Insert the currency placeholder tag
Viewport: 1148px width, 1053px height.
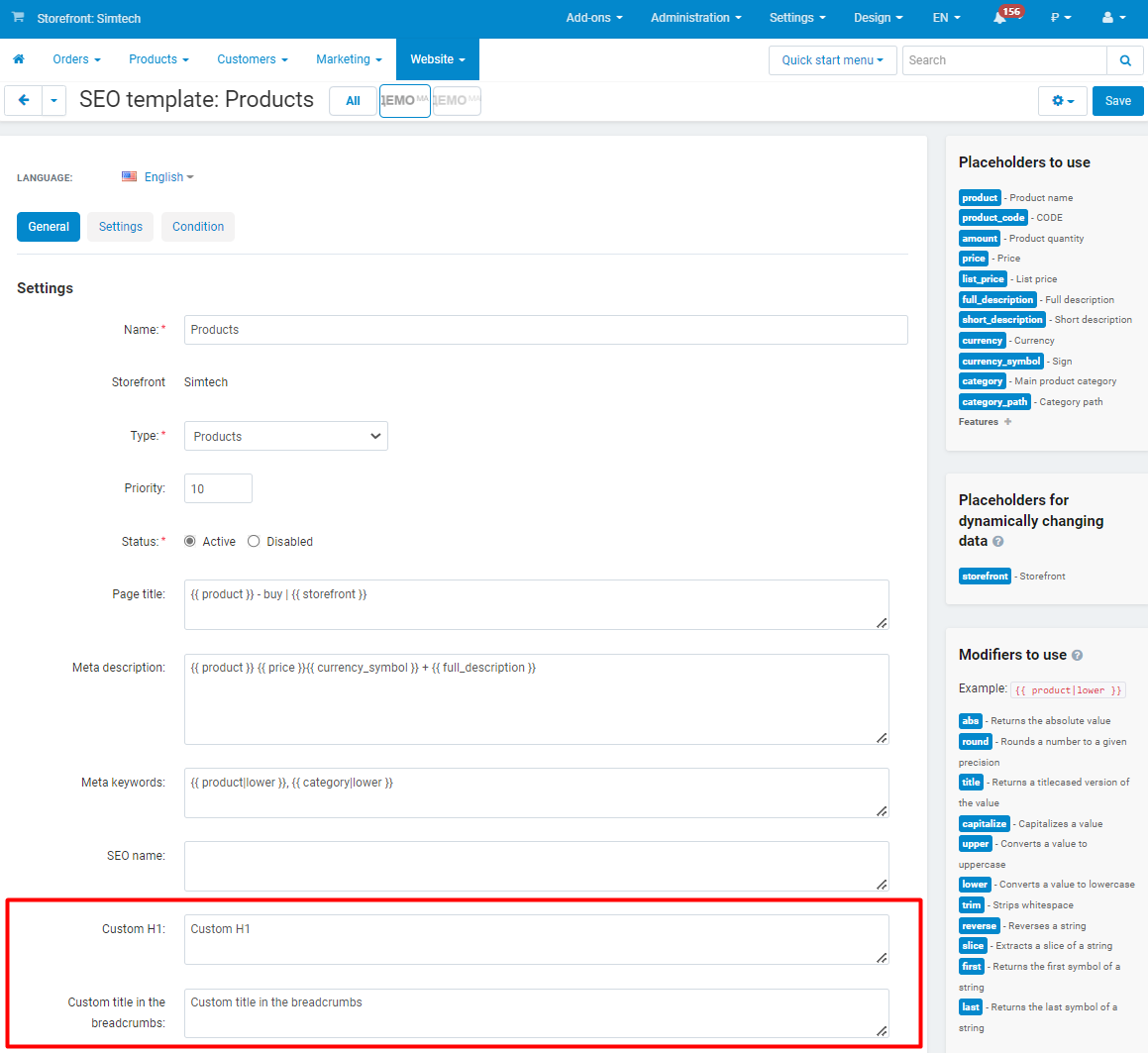tap(983, 341)
